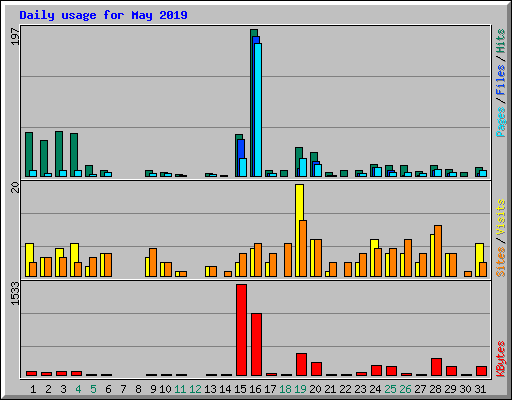Click the red KBytes bar for day 19
The height and width of the screenshot is (400, 512).
click(x=301, y=365)
